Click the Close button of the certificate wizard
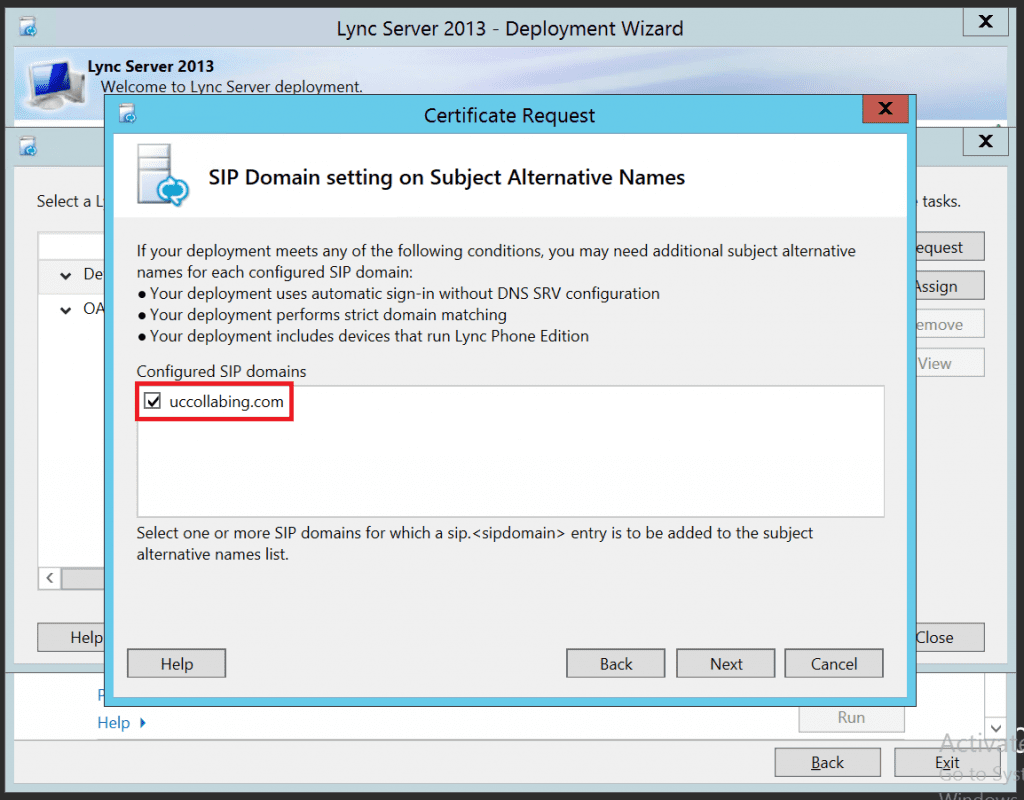This screenshot has width=1024, height=800. point(946,637)
